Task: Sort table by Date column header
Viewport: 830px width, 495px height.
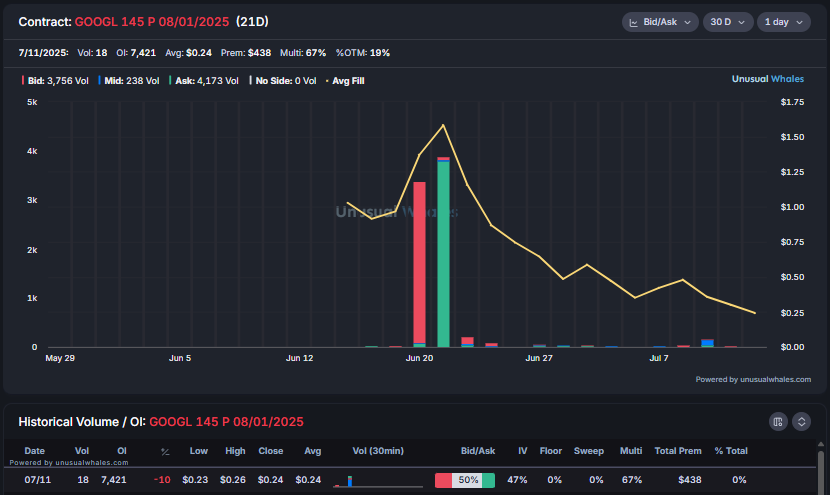Action: [x=34, y=451]
